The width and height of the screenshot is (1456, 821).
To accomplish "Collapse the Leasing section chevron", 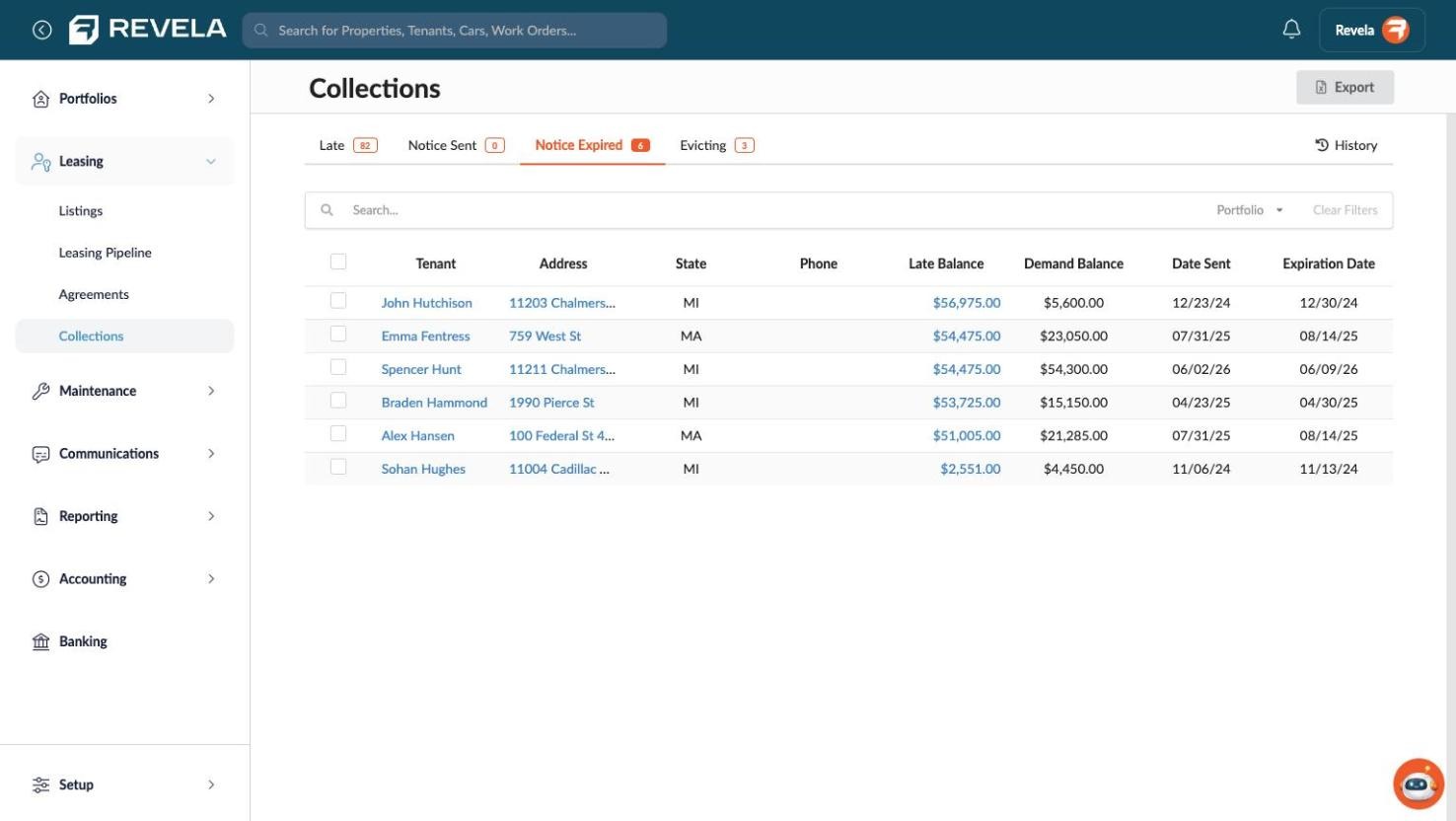I will coord(211,162).
